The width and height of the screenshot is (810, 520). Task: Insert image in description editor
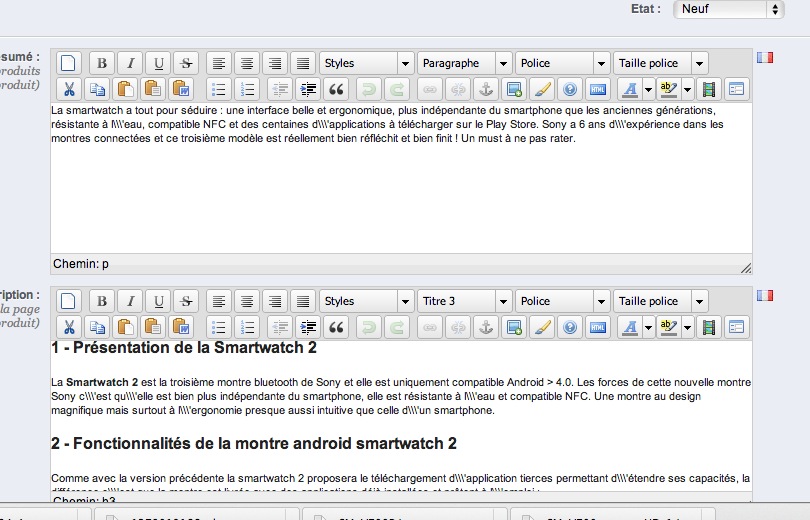[x=514, y=327]
